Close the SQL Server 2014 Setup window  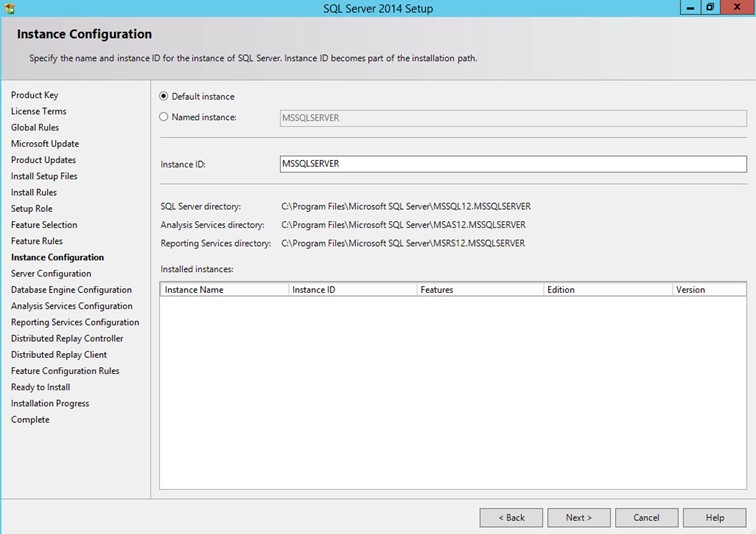[x=735, y=8]
